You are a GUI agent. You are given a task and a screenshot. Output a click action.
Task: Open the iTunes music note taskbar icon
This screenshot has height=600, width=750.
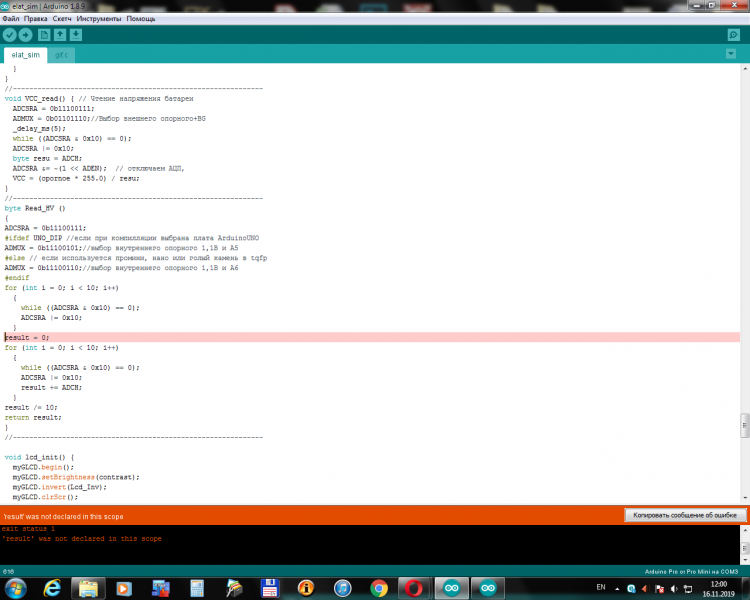click(342, 588)
